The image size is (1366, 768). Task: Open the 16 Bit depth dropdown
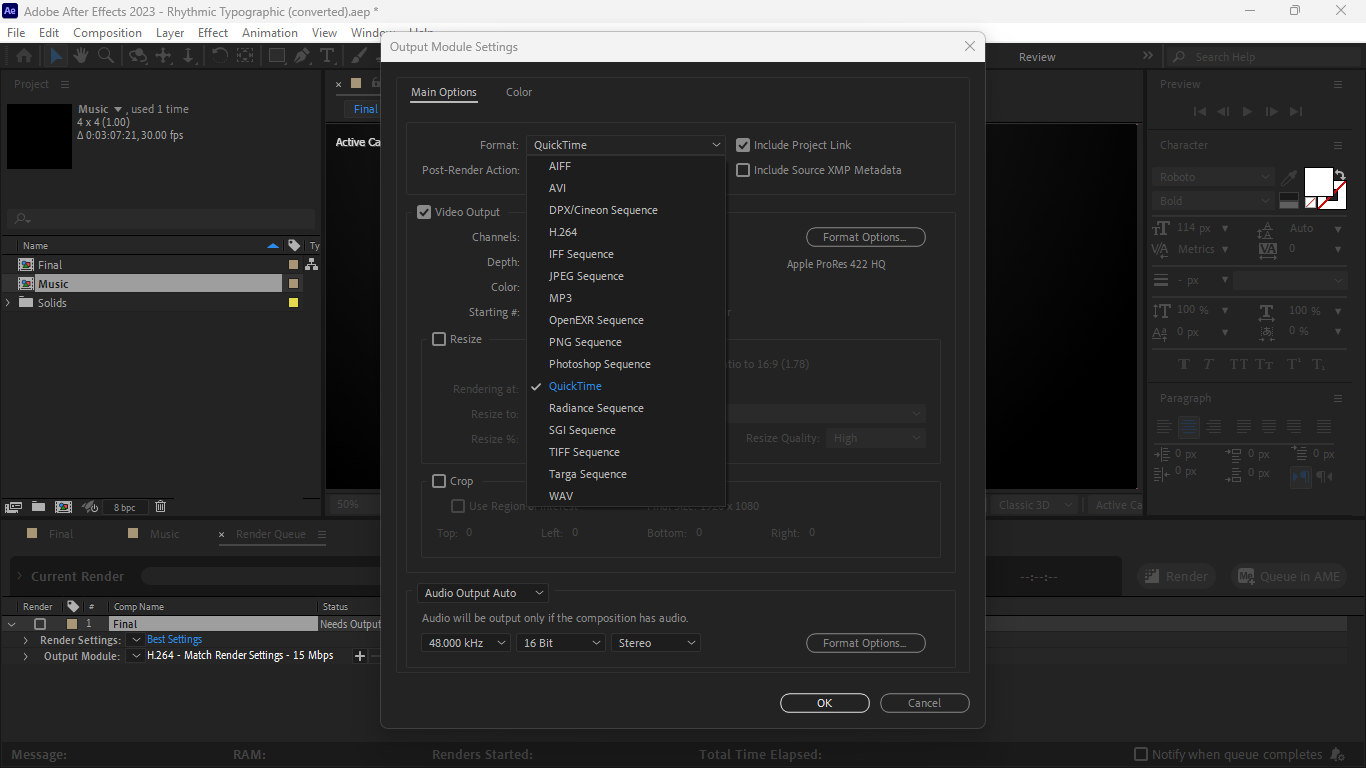point(561,643)
